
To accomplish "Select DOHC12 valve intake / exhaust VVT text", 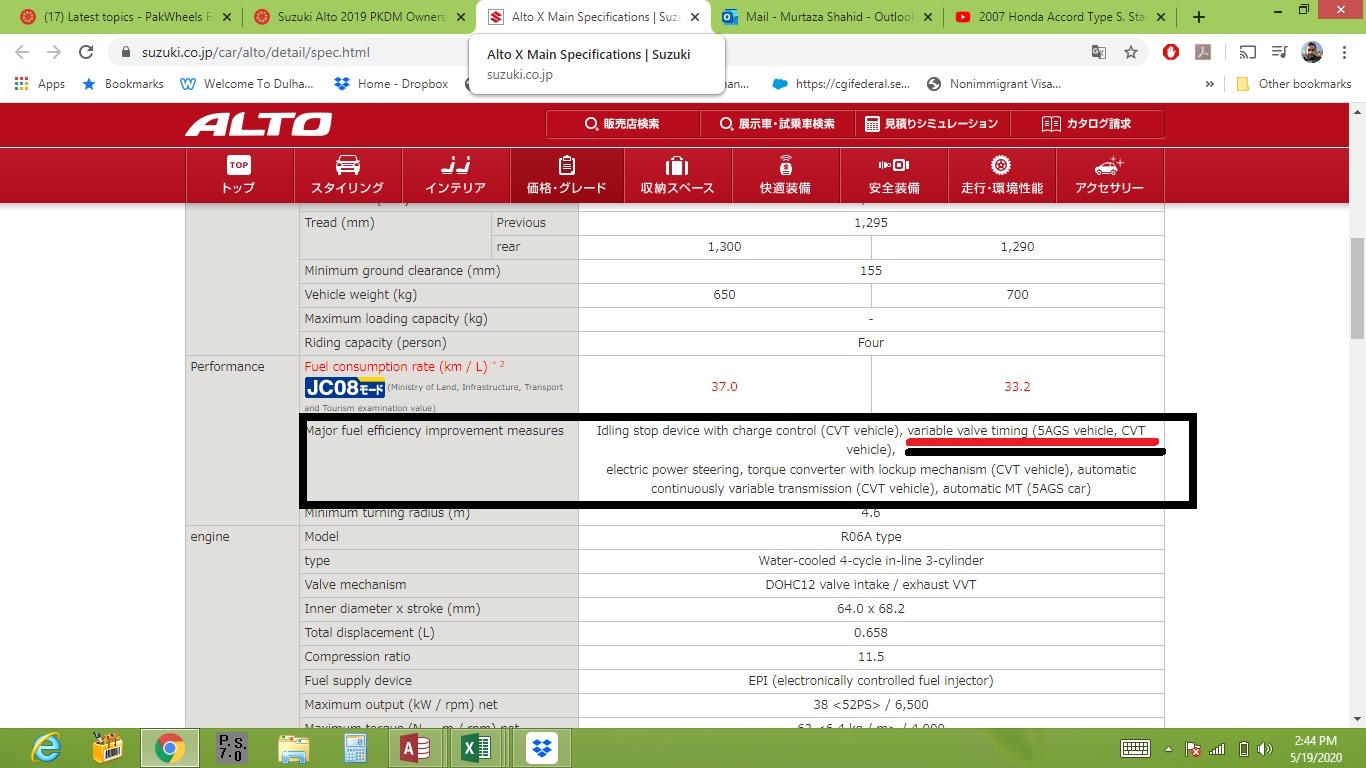I will pos(871,585).
